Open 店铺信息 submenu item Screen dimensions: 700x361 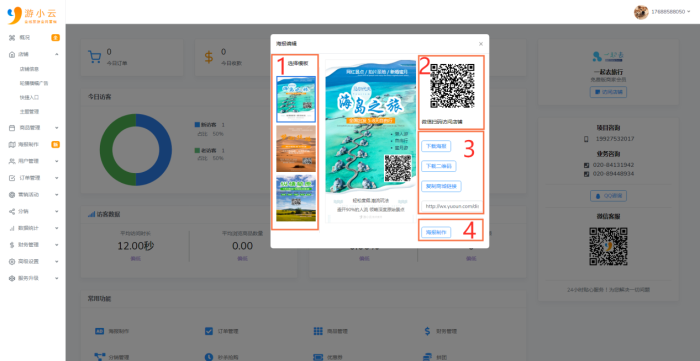[x=29, y=69]
